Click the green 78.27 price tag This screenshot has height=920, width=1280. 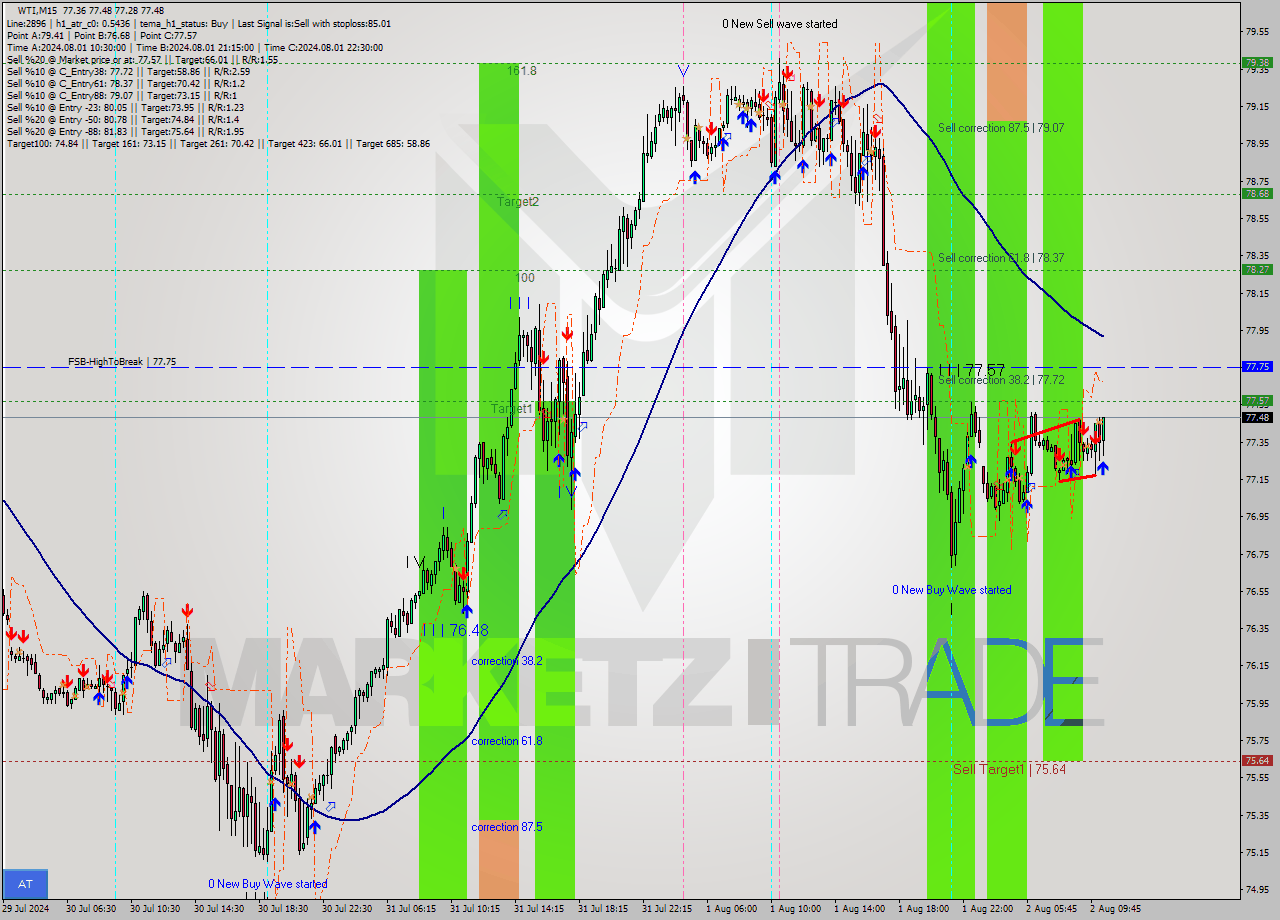click(1257, 269)
